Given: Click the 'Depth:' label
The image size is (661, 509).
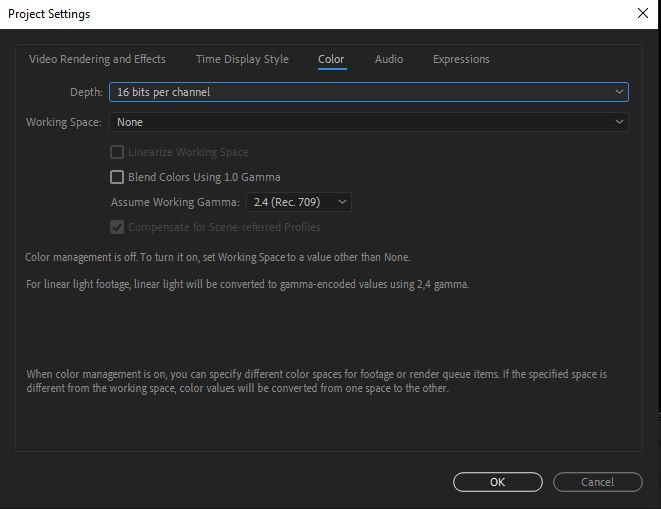Looking at the screenshot, I should point(86,92).
